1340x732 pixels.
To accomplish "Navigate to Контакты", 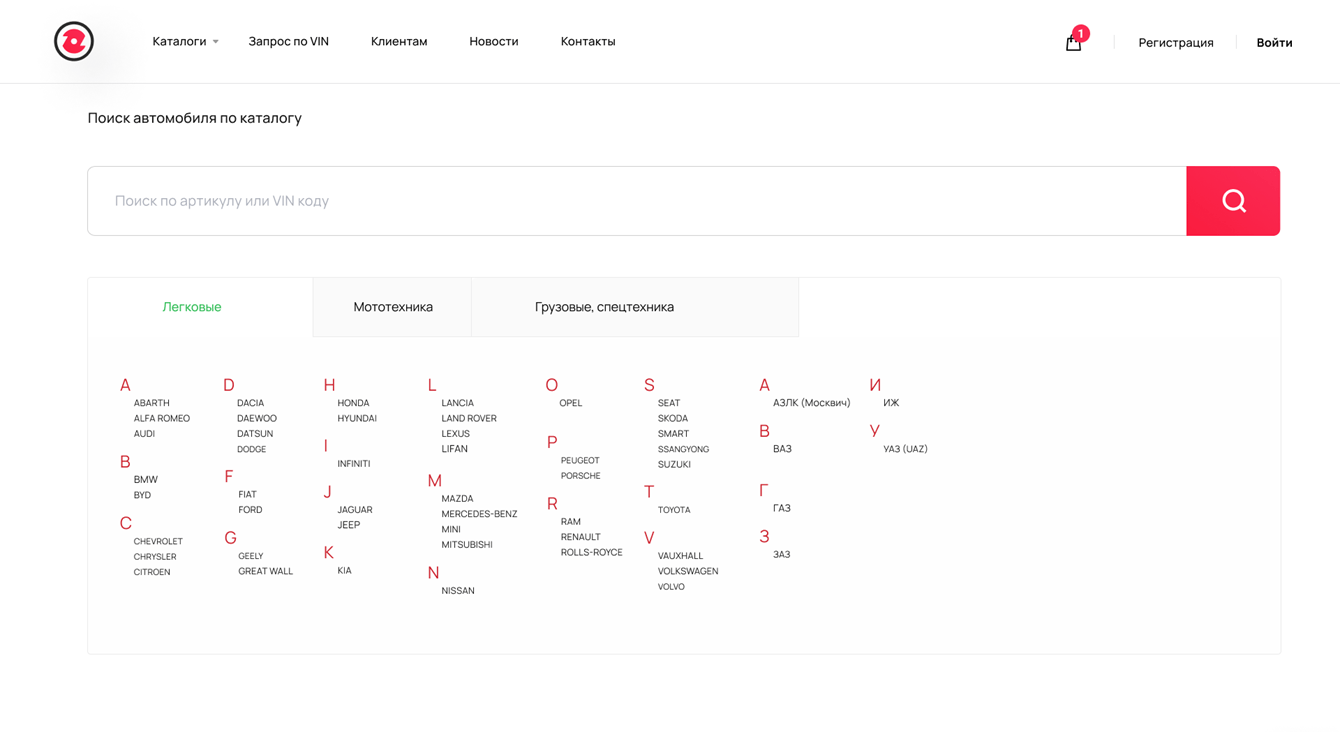I will click(x=588, y=41).
